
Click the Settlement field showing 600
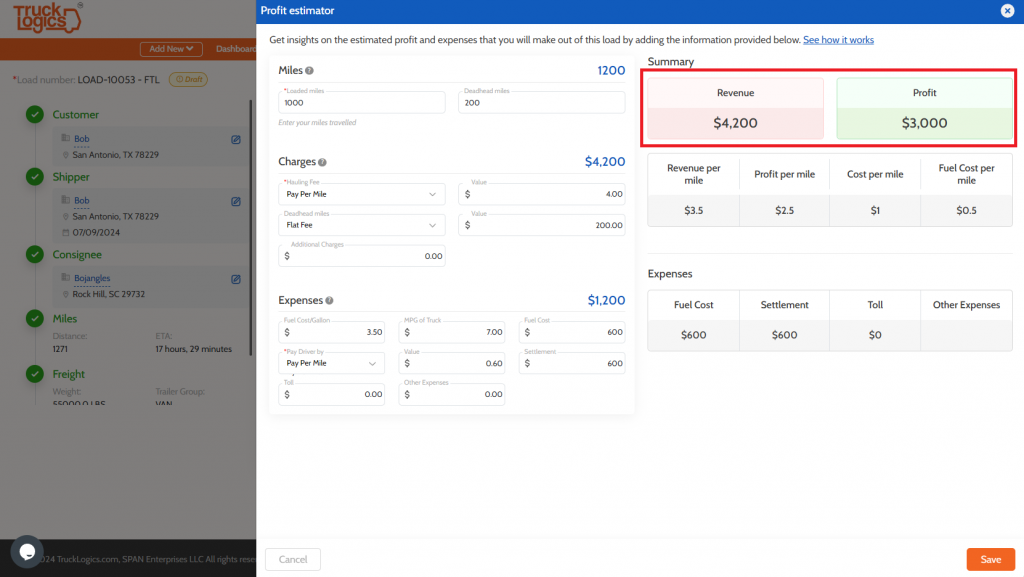click(572, 363)
